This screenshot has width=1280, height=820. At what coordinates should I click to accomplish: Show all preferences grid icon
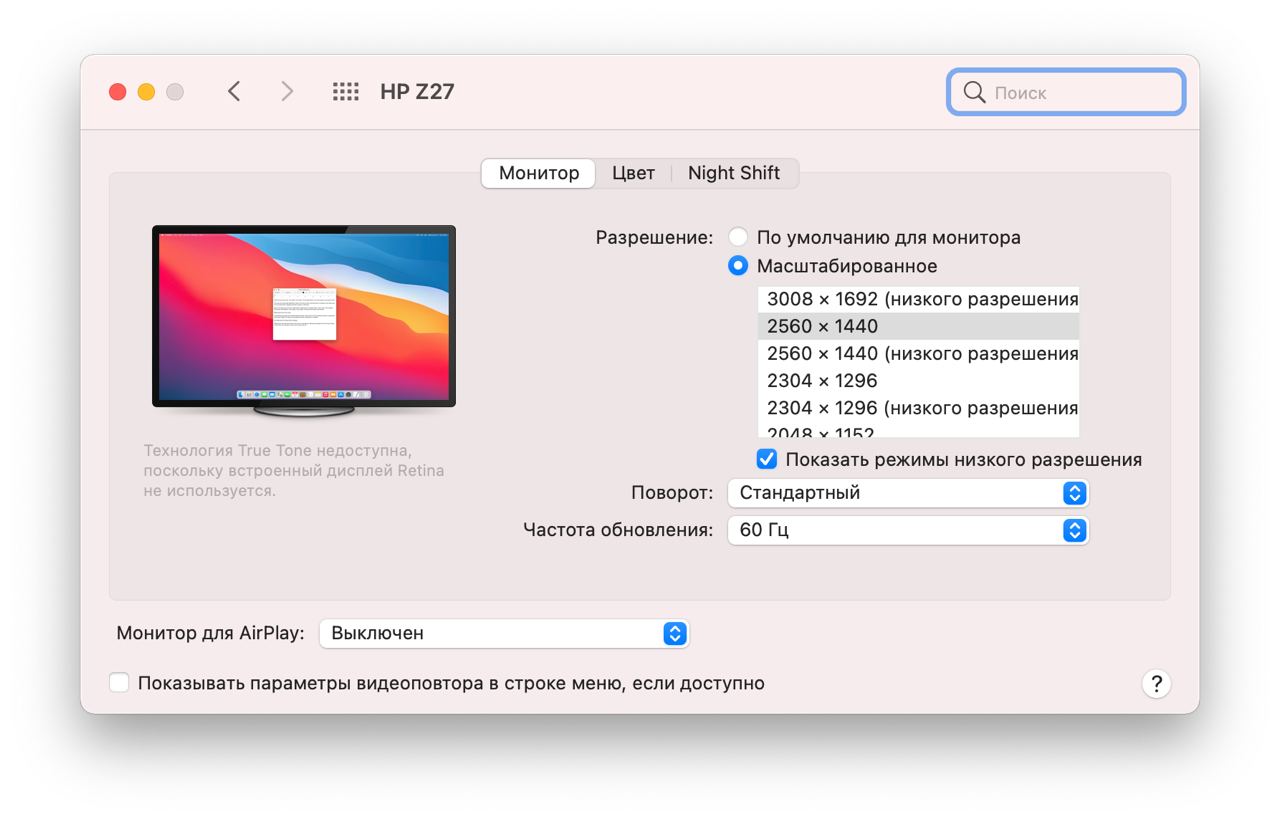pos(345,92)
